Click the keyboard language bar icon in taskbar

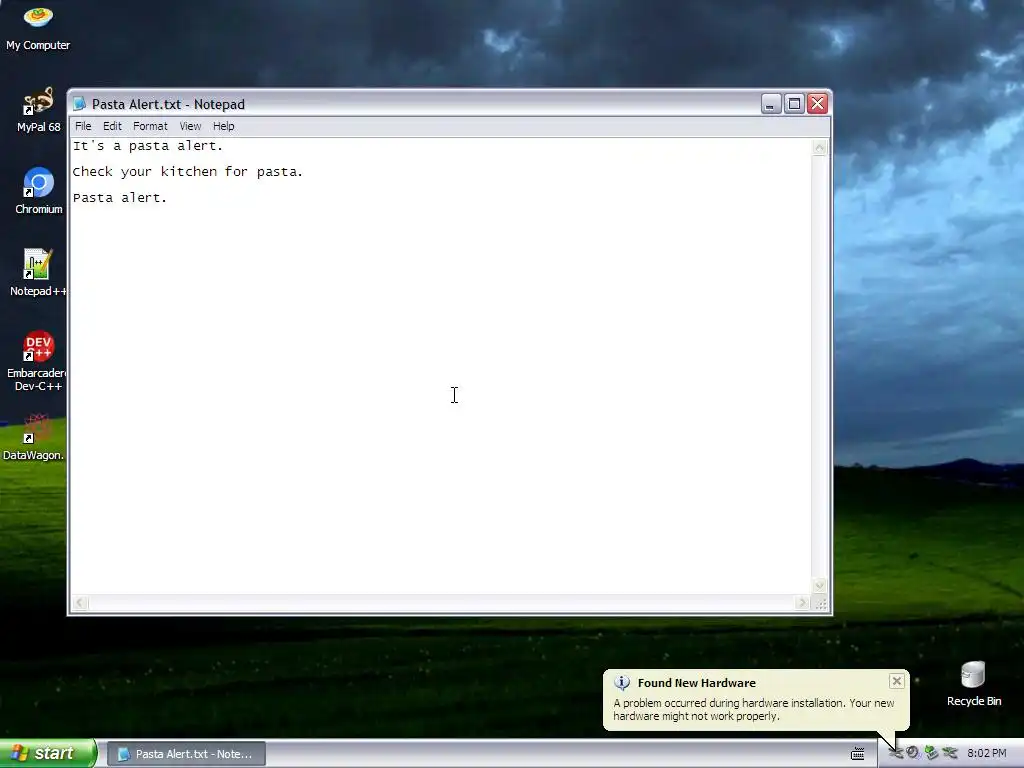(x=857, y=753)
